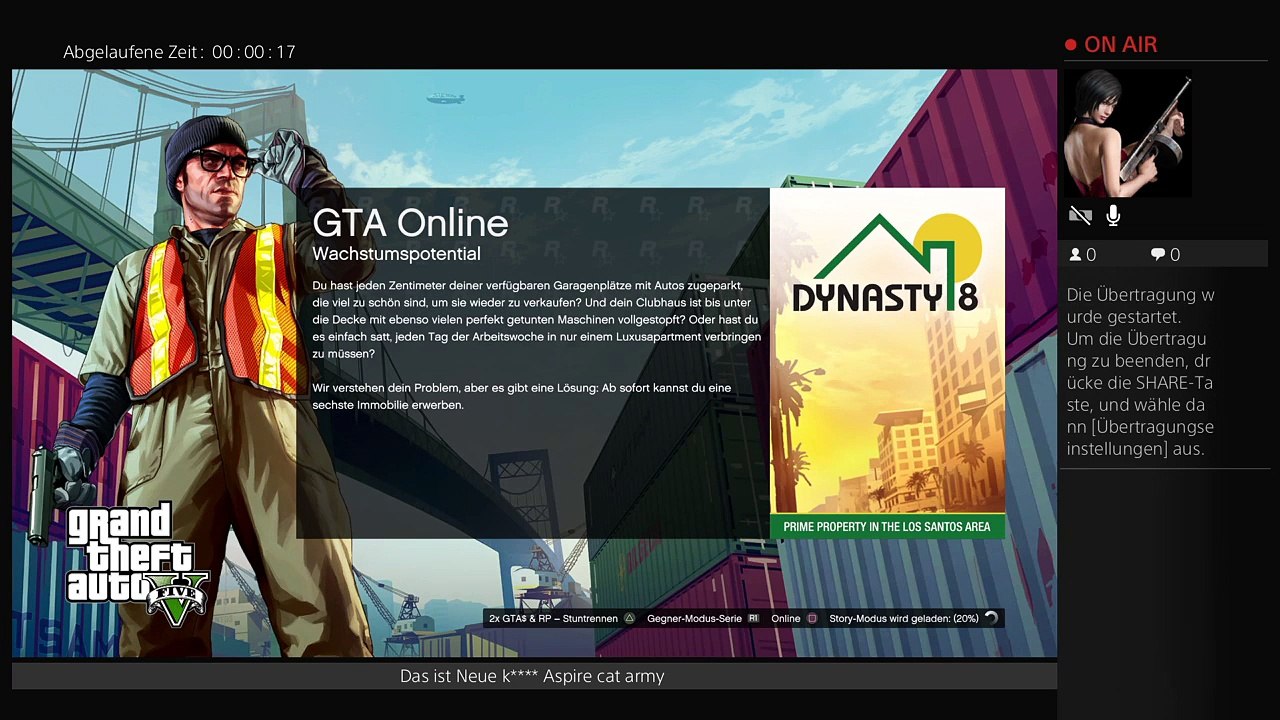Click the Grand Theft Auto Five logo

click(137, 565)
